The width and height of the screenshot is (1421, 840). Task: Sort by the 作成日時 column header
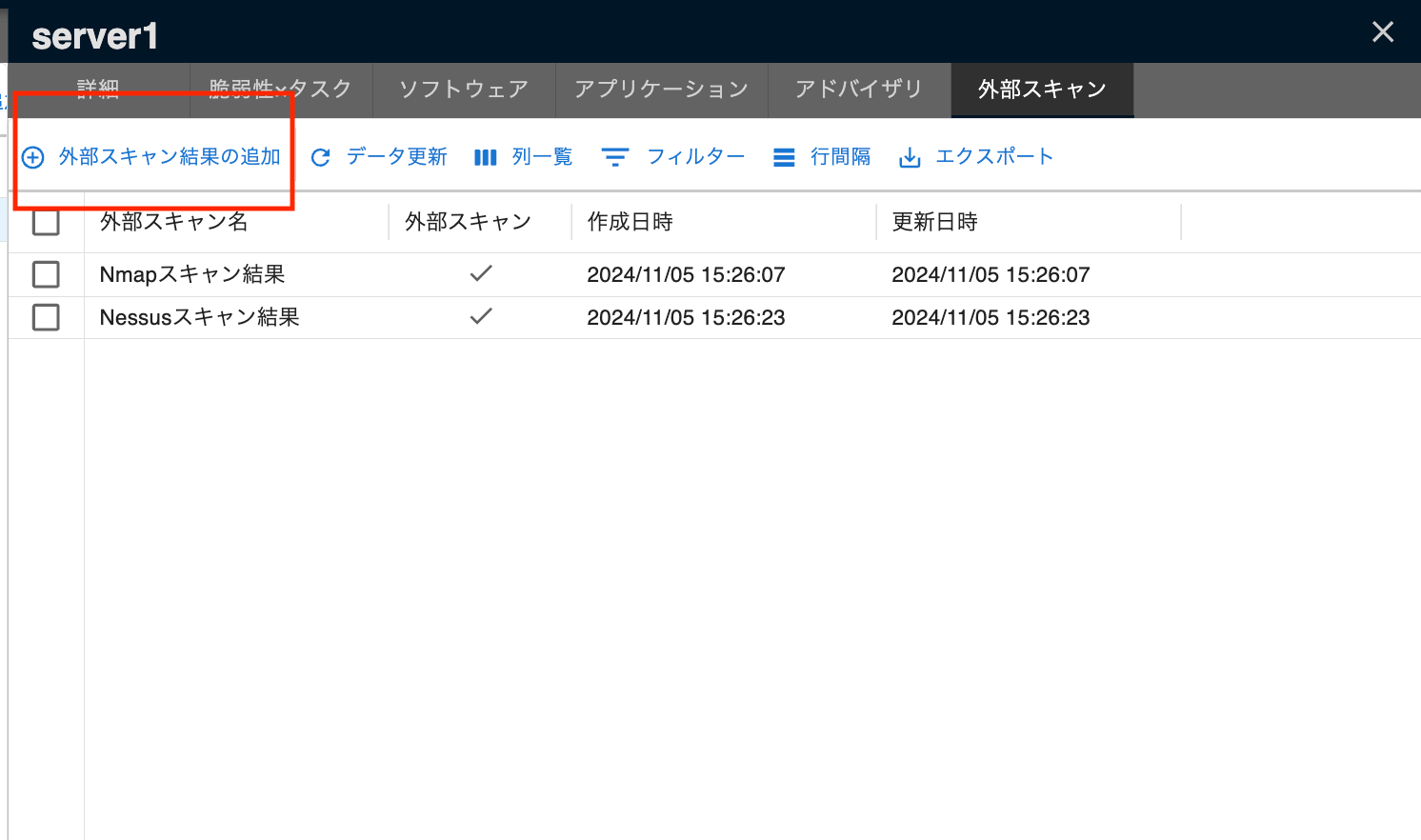click(631, 221)
